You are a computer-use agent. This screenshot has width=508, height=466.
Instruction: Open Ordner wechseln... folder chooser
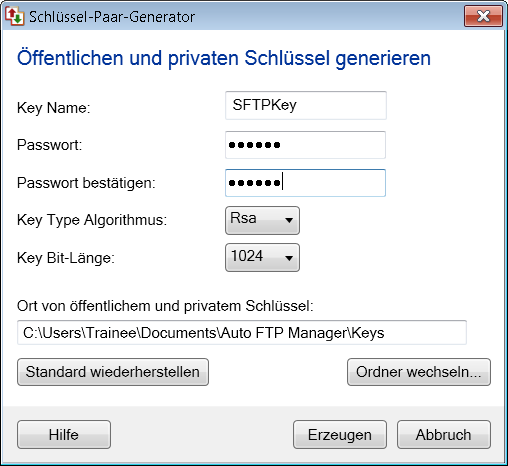(419, 372)
